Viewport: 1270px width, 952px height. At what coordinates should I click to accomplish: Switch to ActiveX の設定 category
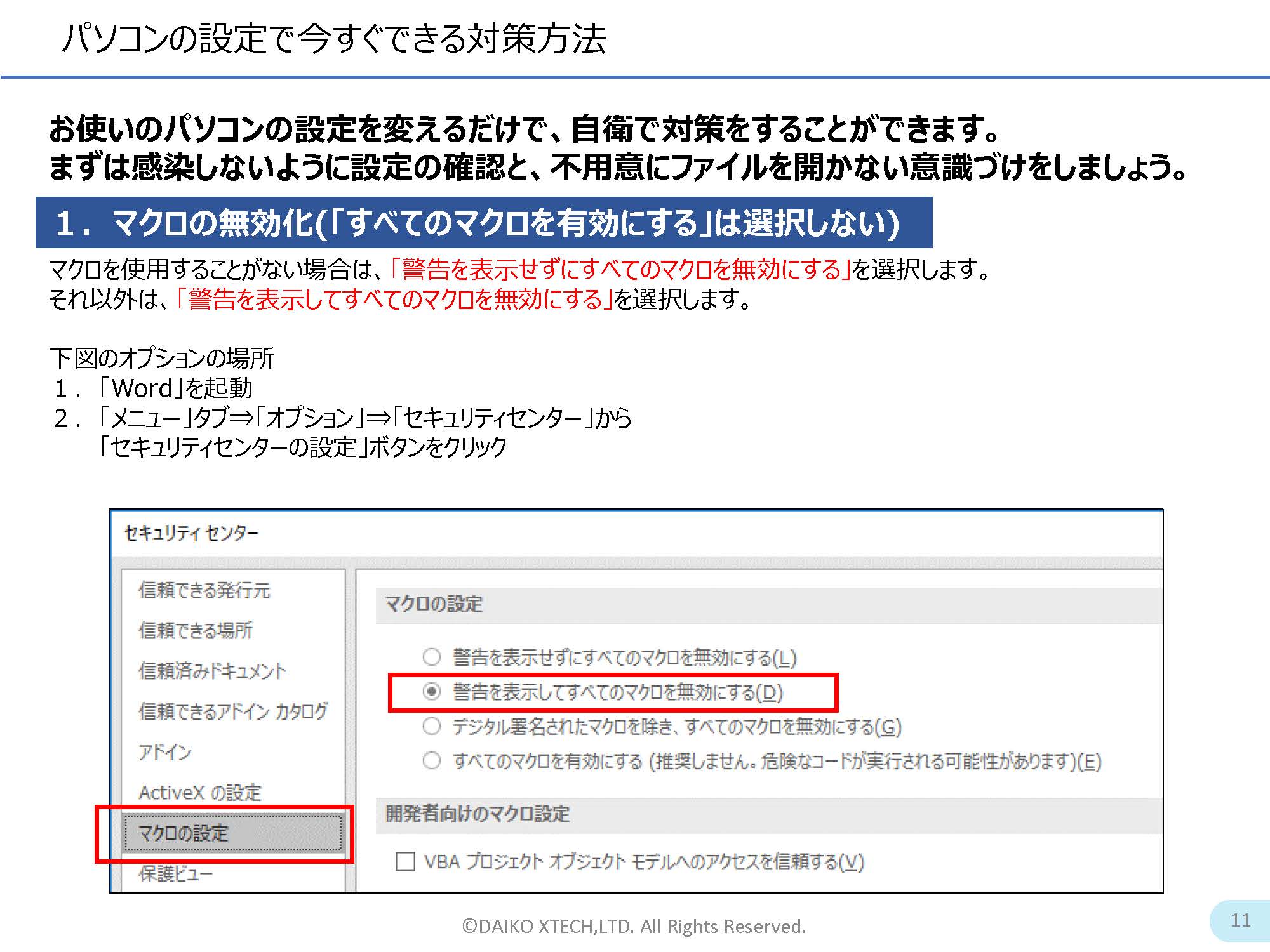click(x=200, y=793)
